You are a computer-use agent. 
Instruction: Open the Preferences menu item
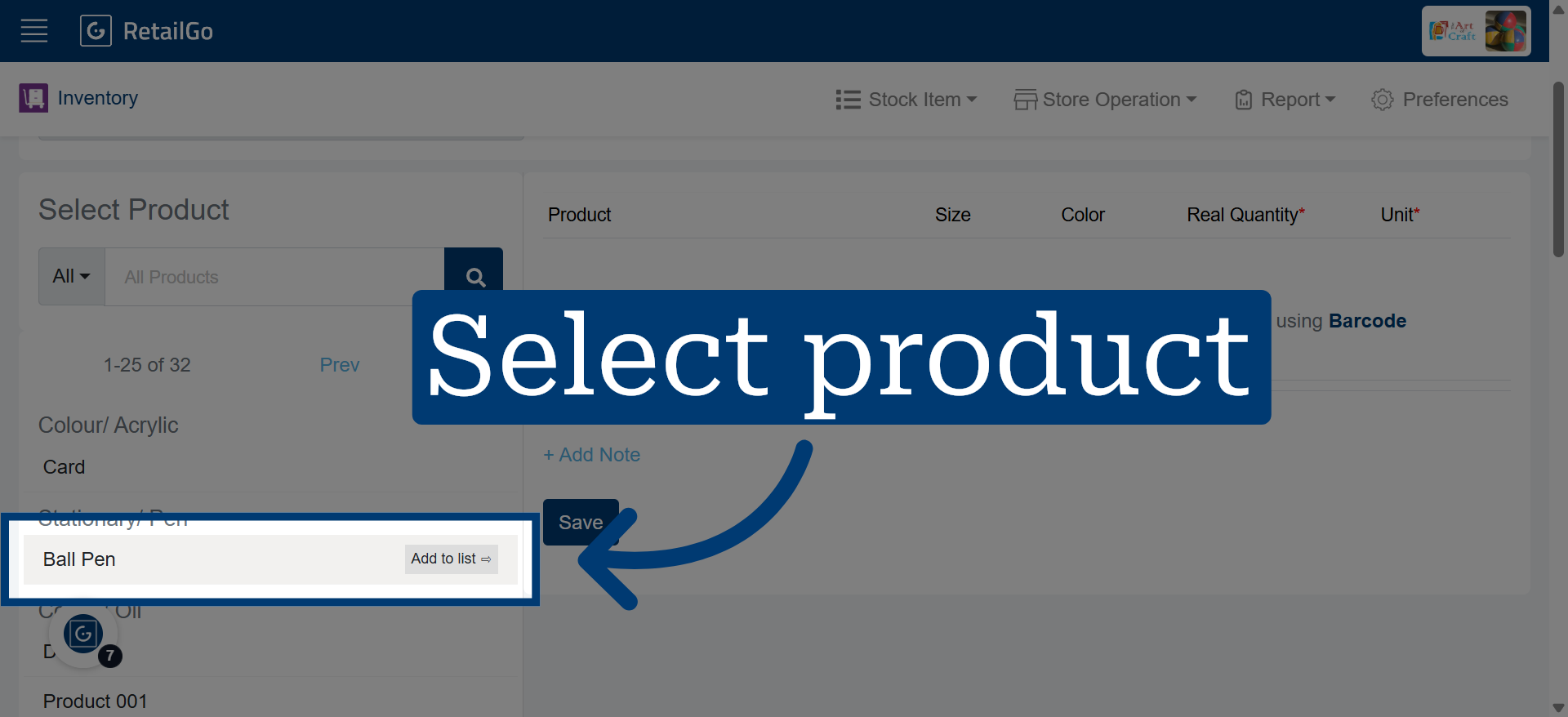click(x=1440, y=100)
